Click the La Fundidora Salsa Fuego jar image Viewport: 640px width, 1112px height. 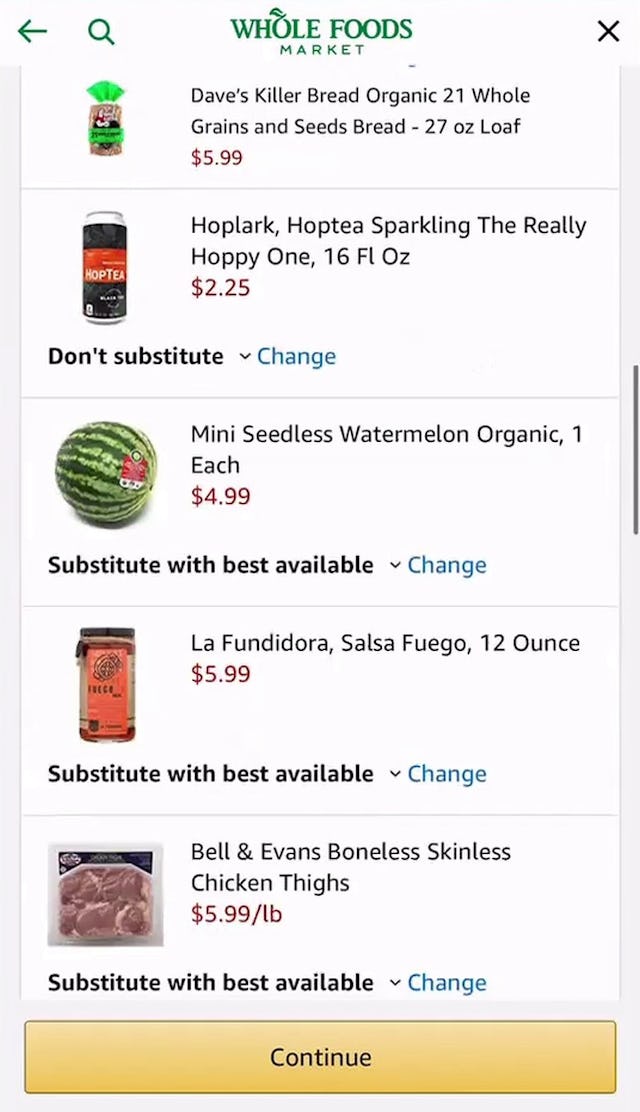pos(106,682)
